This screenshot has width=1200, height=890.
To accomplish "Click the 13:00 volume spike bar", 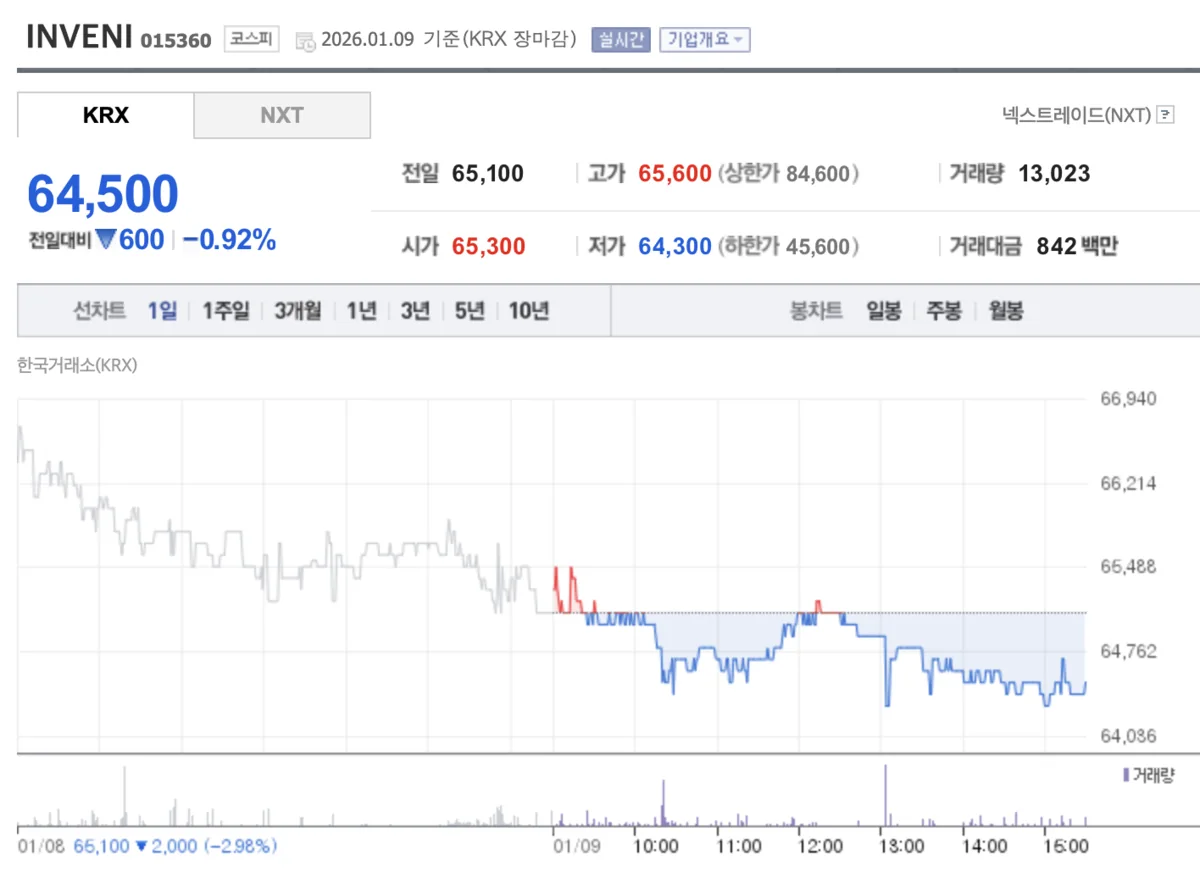I will click(x=886, y=797).
